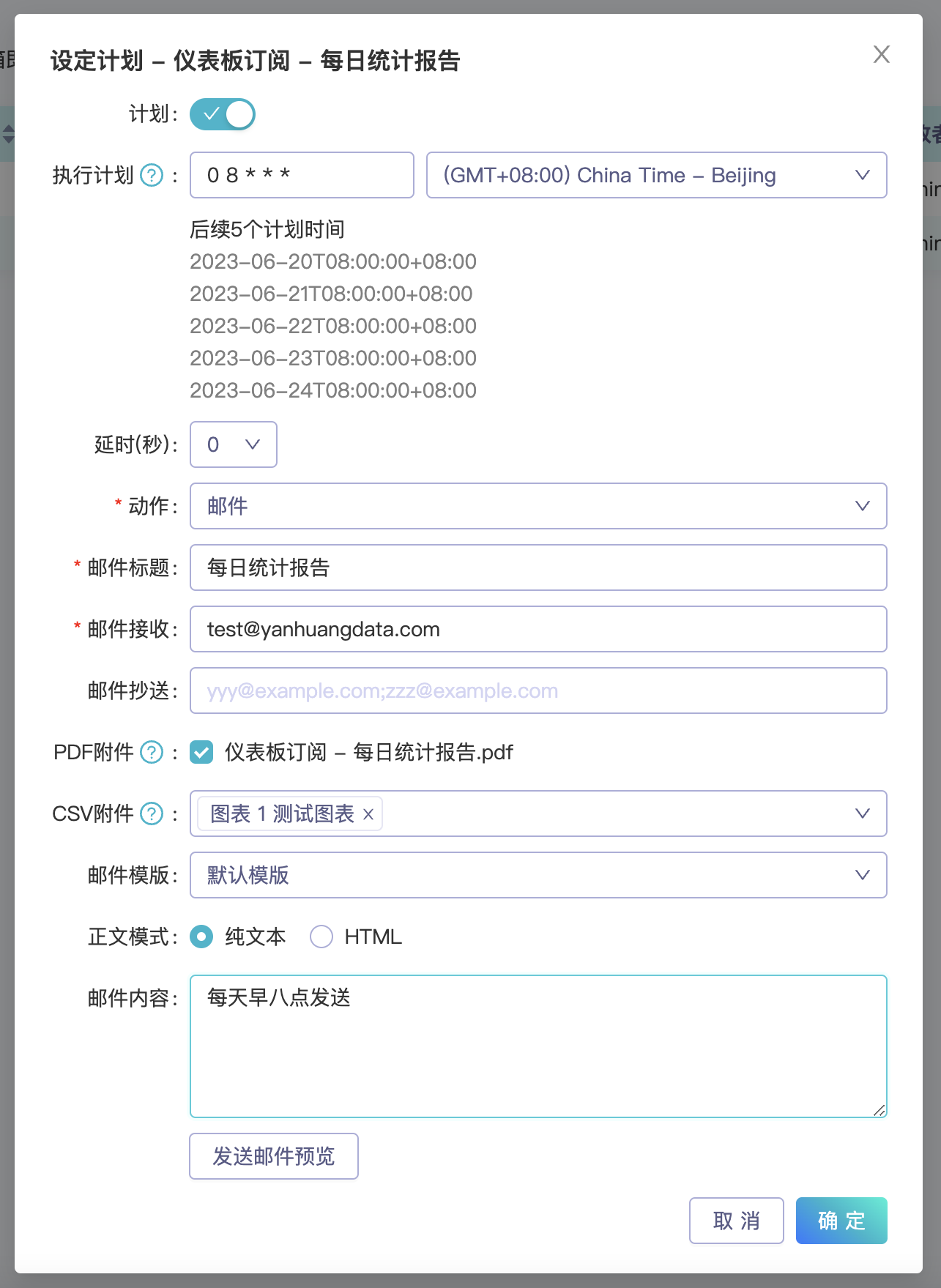
Task: Click the 2023-06-24T08:00:00+08:00 schedule time
Action: [333, 390]
